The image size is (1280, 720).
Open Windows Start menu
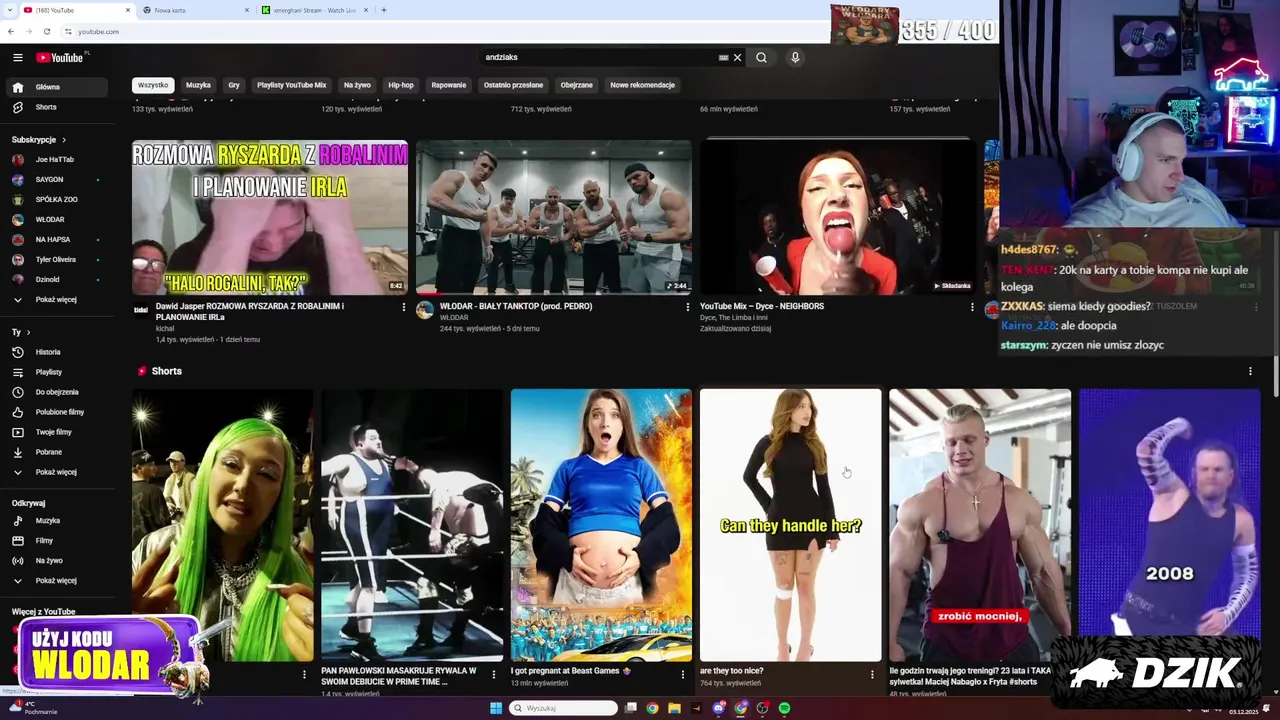tap(495, 708)
